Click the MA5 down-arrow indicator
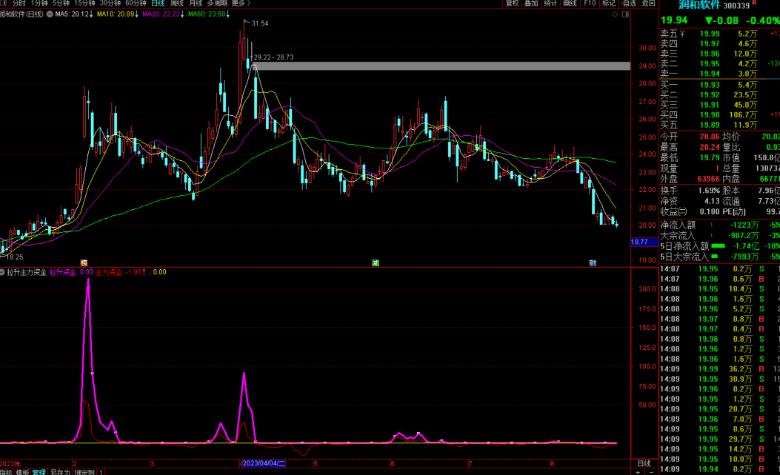 click(92, 14)
